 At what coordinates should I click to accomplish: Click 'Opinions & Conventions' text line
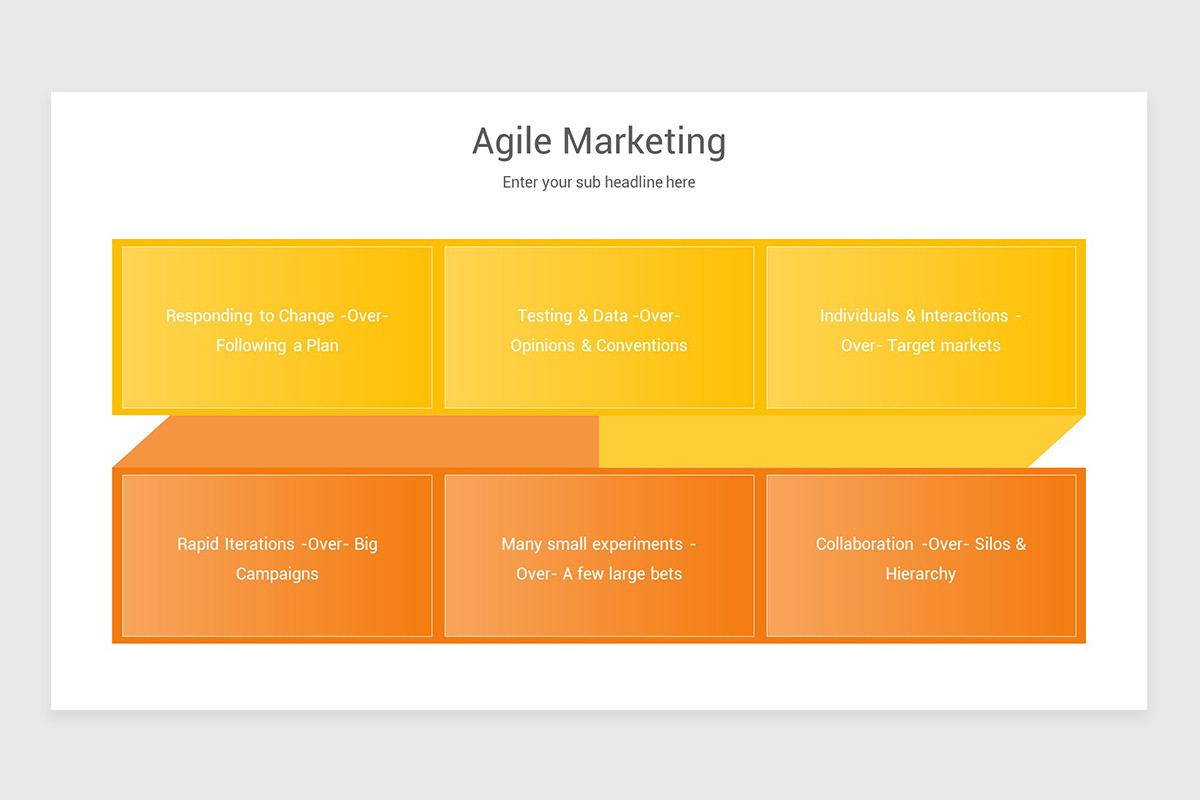[x=599, y=345]
